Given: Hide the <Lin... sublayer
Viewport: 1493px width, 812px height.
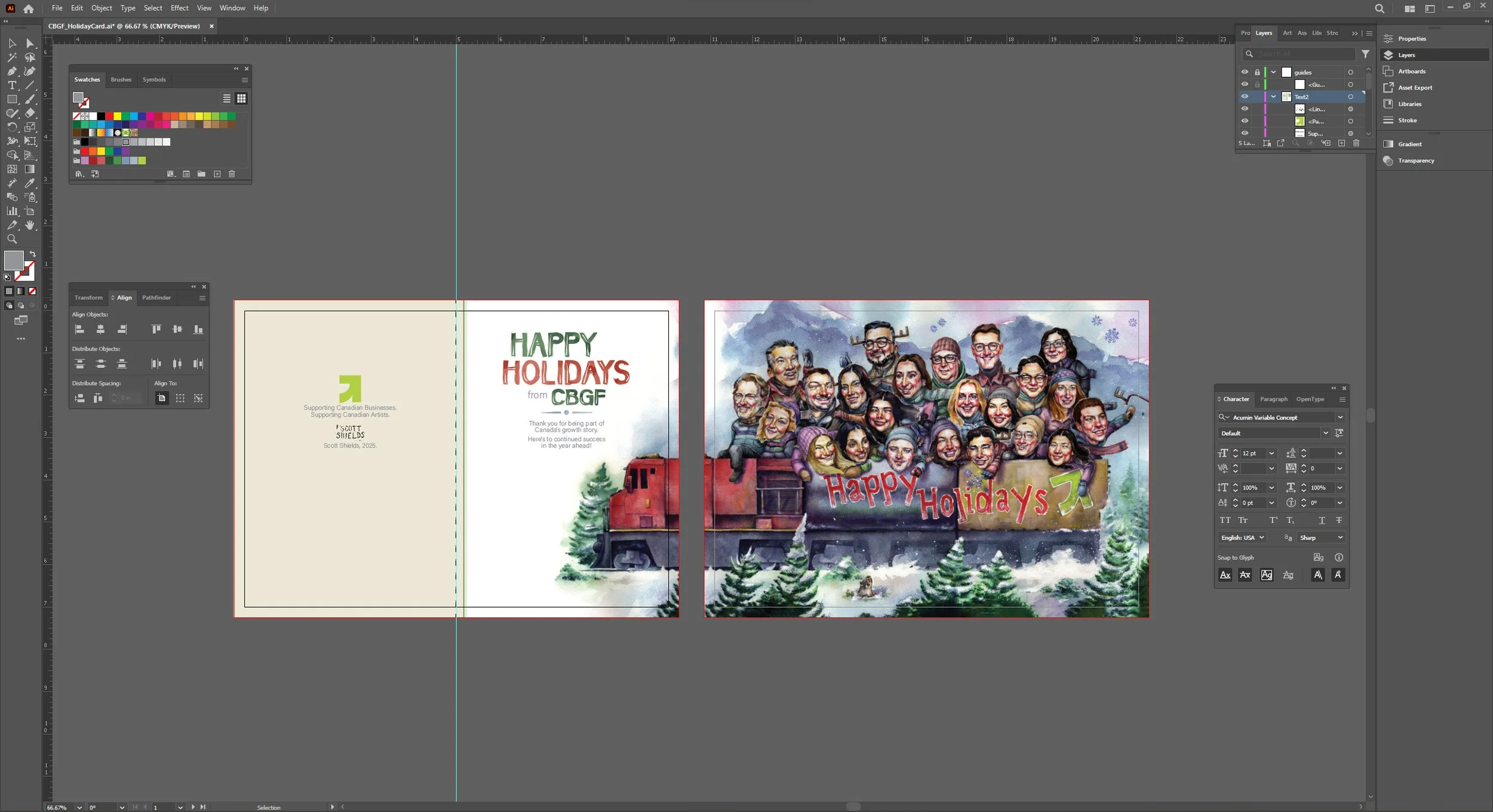Looking at the screenshot, I should [1245, 109].
